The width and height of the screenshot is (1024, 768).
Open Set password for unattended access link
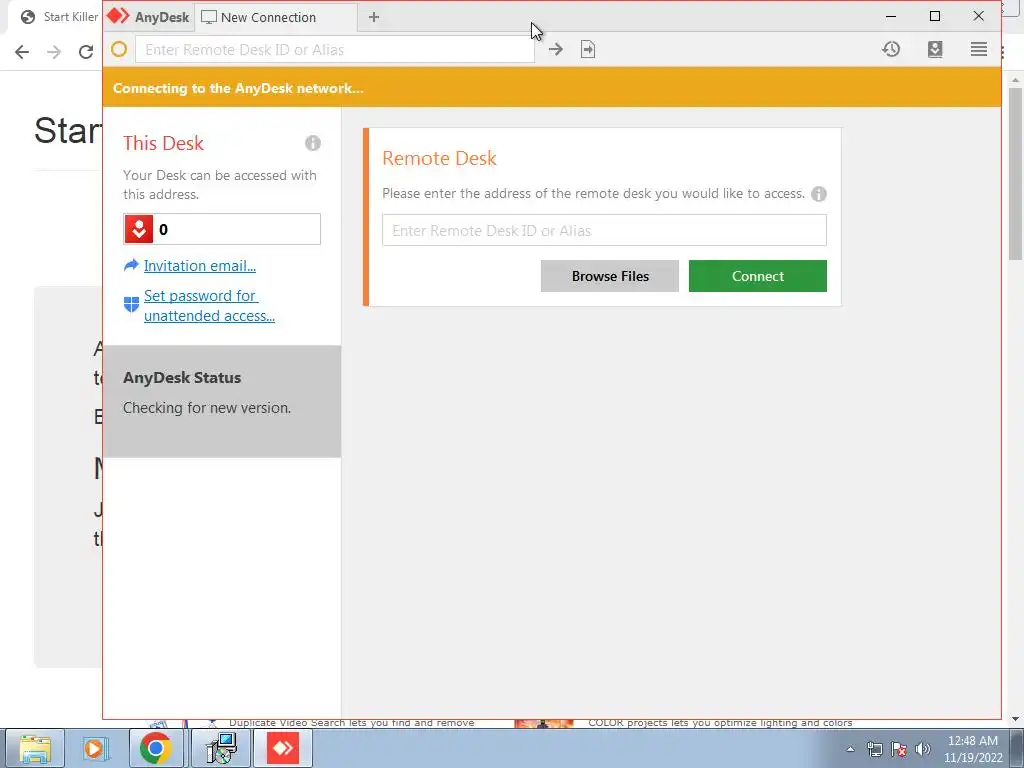pyautogui.click(x=209, y=306)
